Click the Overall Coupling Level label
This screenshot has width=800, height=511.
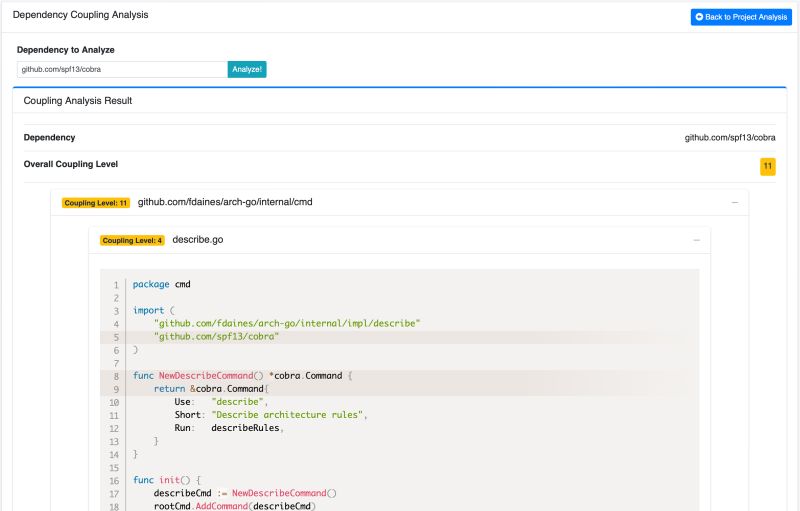[70, 164]
